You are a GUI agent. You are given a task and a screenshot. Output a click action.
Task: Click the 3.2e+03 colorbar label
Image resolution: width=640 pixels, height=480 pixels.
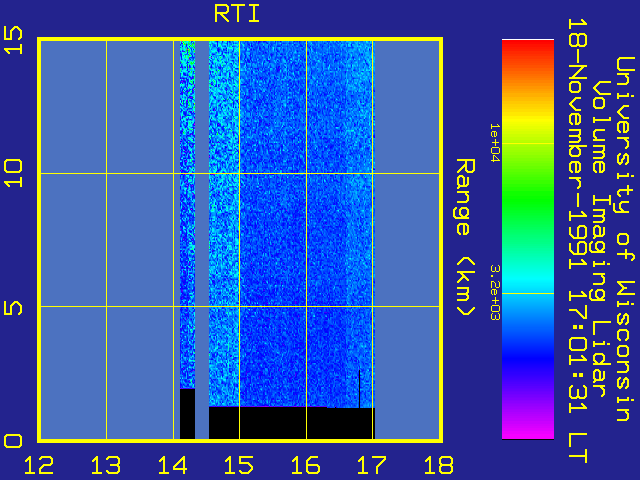click(x=495, y=292)
